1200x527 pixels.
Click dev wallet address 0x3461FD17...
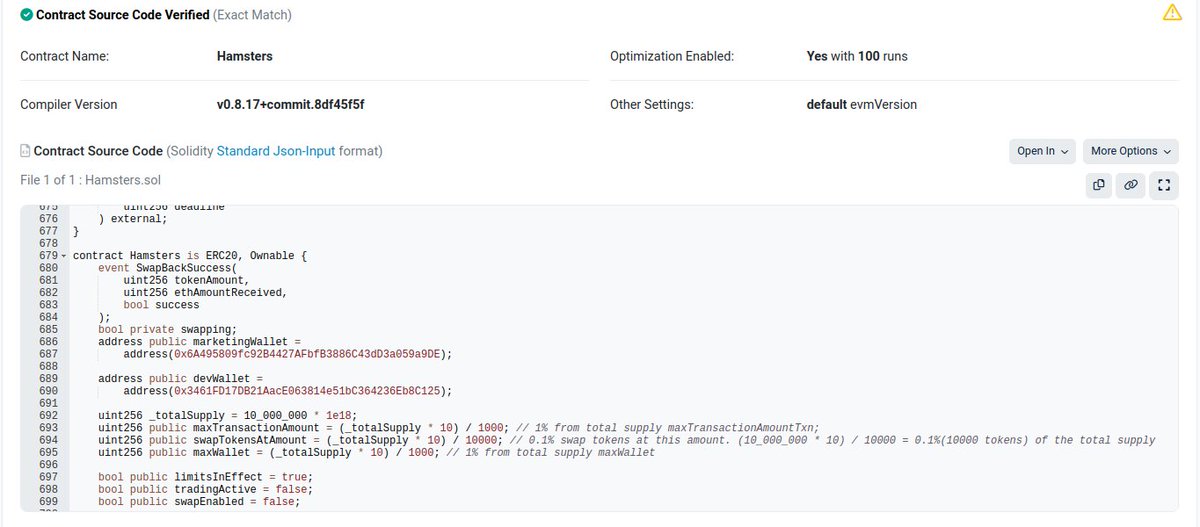[305, 391]
